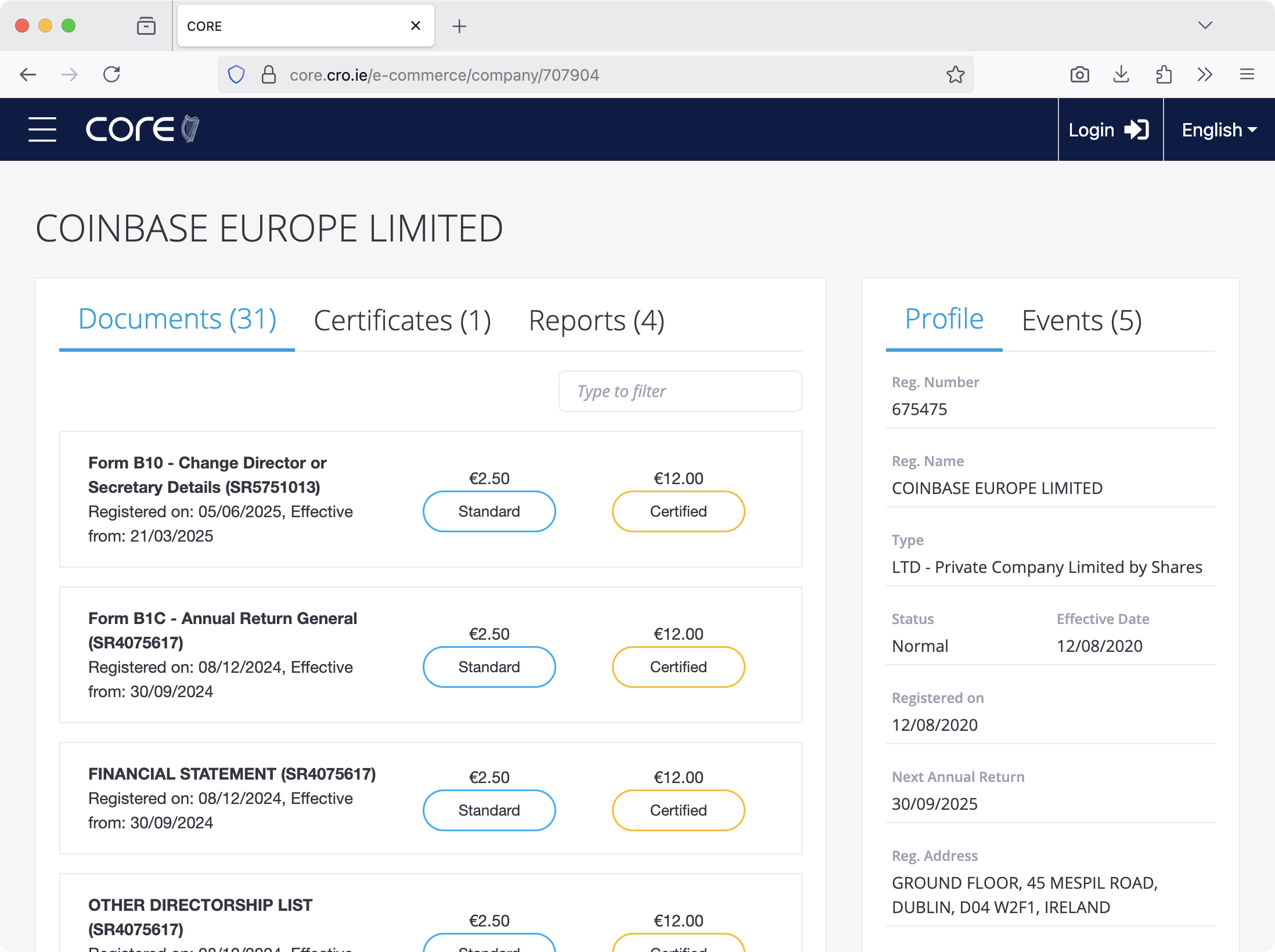Image resolution: width=1275 pixels, height=952 pixels.
Task: Switch to the Certificates (1) tab
Action: click(x=402, y=320)
